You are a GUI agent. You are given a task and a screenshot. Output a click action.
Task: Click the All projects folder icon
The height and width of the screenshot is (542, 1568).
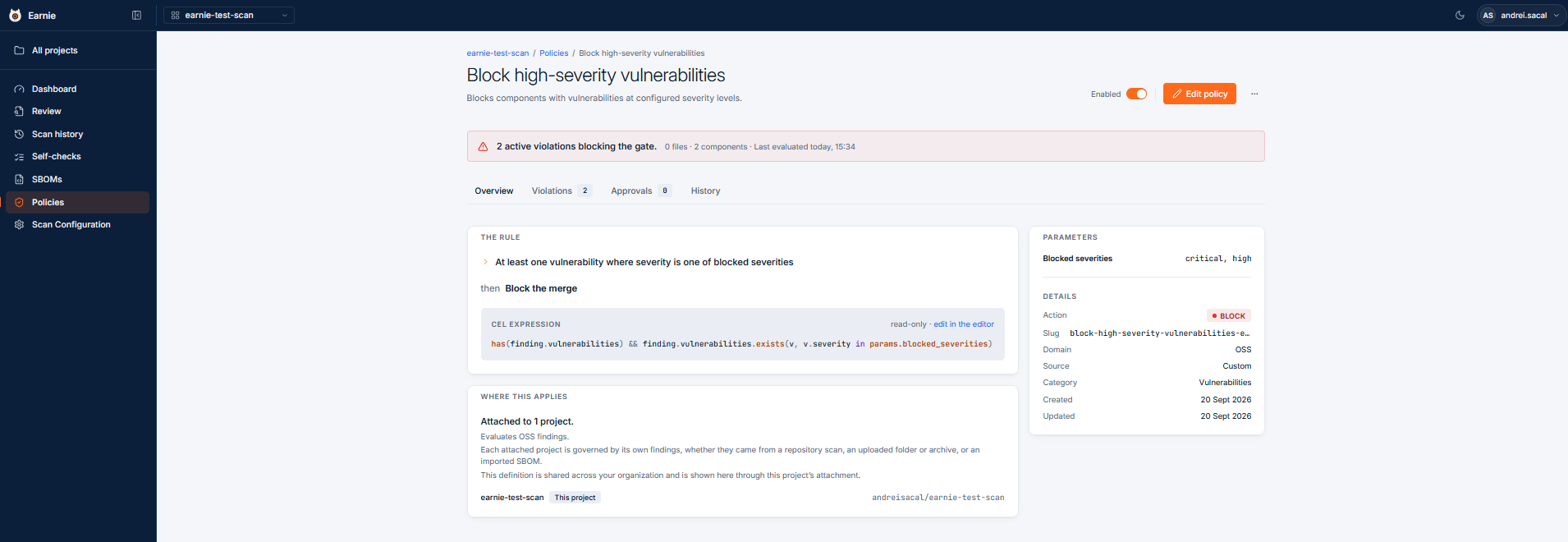click(19, 50)
